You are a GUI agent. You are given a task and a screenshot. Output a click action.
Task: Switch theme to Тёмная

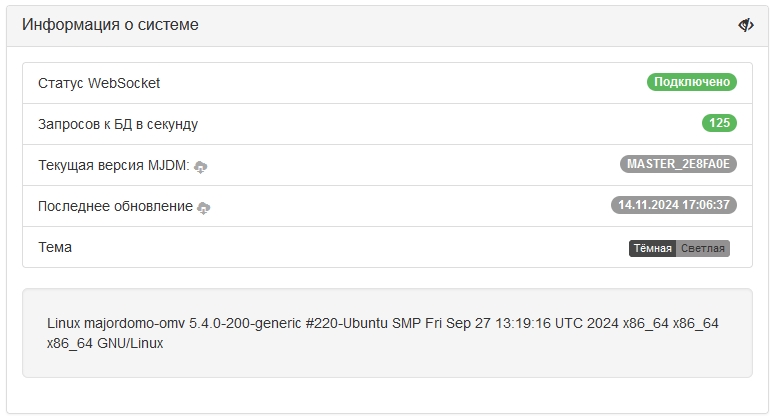(x=652, y=248)
